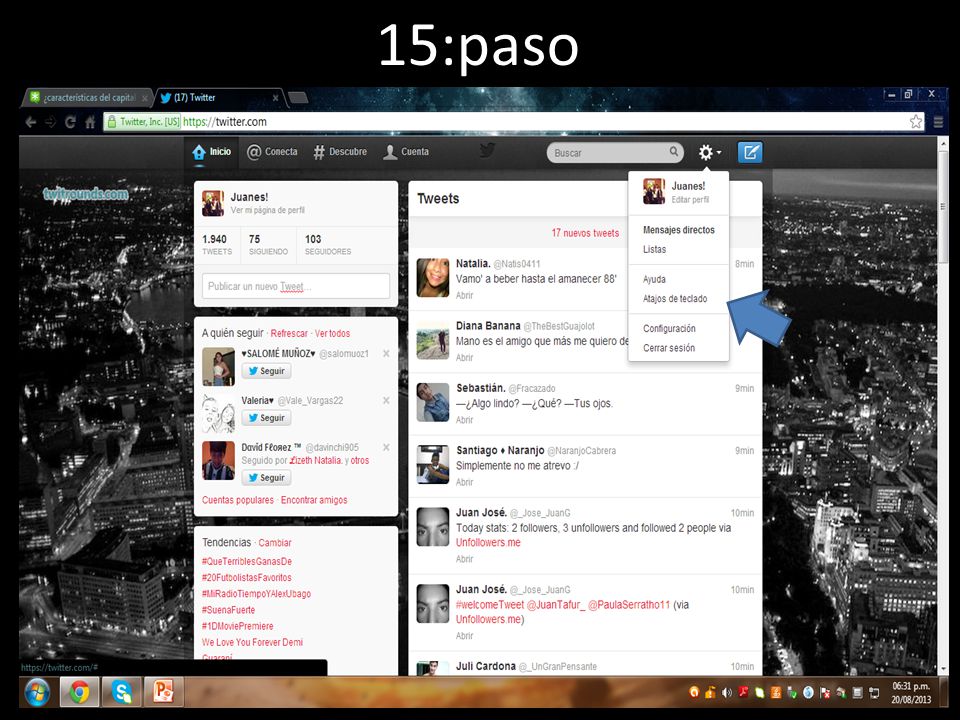Bookmark page with the star icon
Image resolution: width=960 pixels, height=720 pixels.
click(915, 122)
